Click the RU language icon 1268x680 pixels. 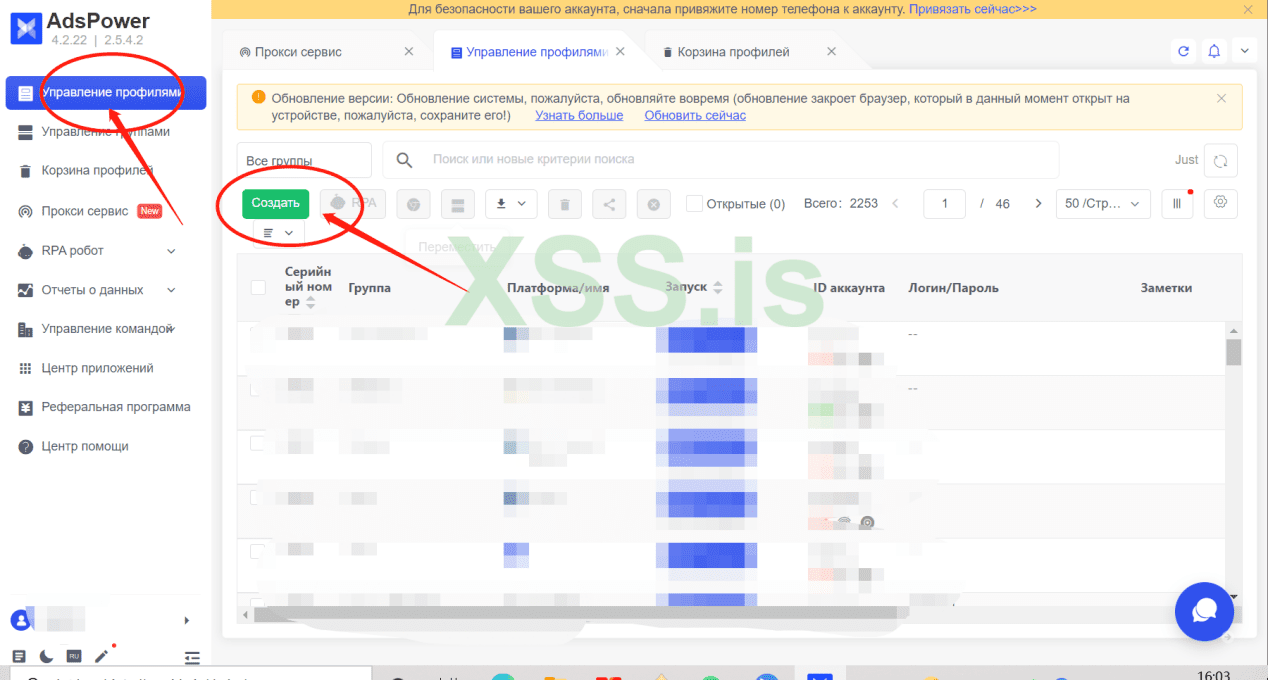tap(74, 657)
